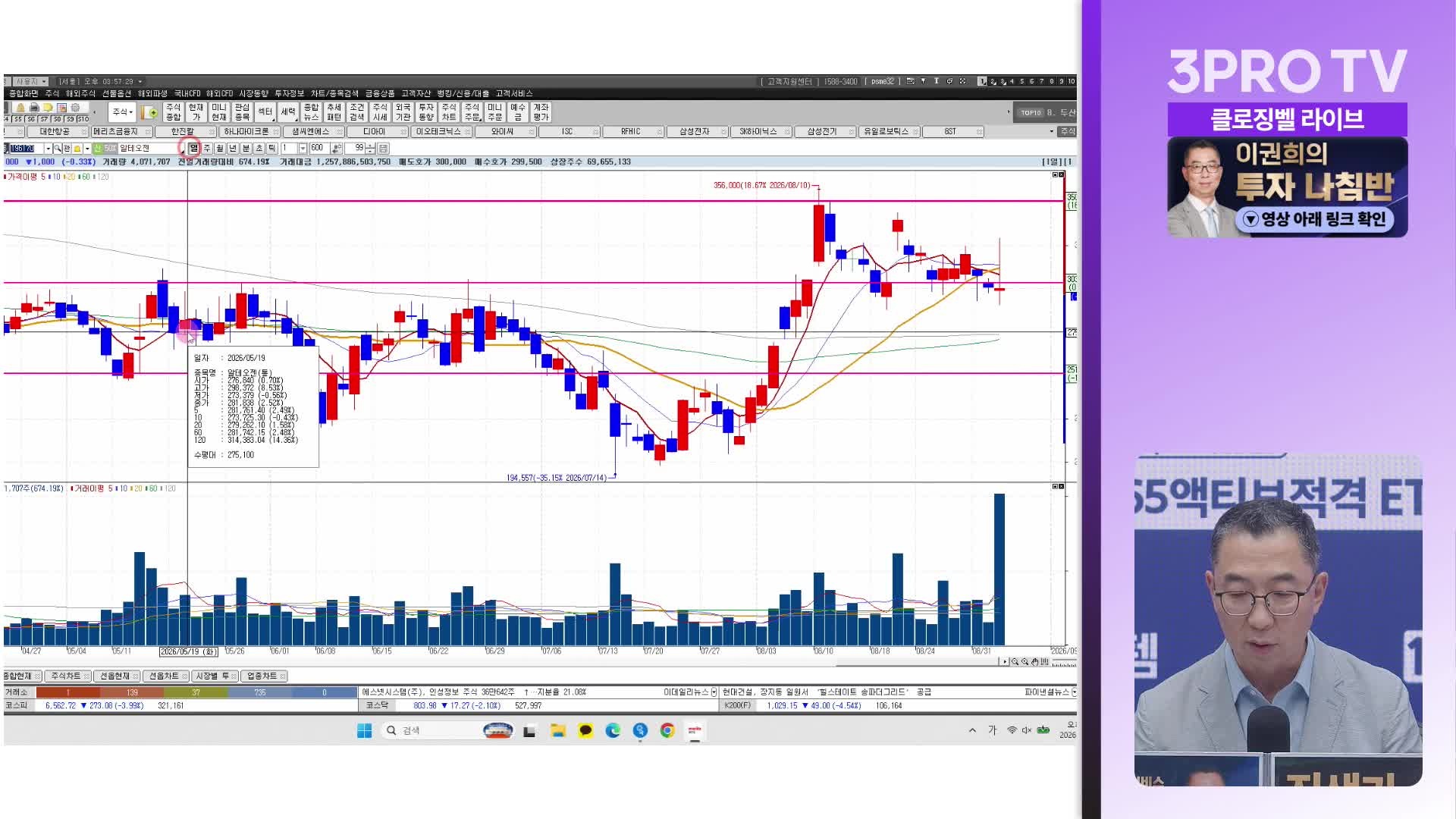Open the 주식 dropdown in toolbar
The image size is (1456, 819).
pos(122,112)
